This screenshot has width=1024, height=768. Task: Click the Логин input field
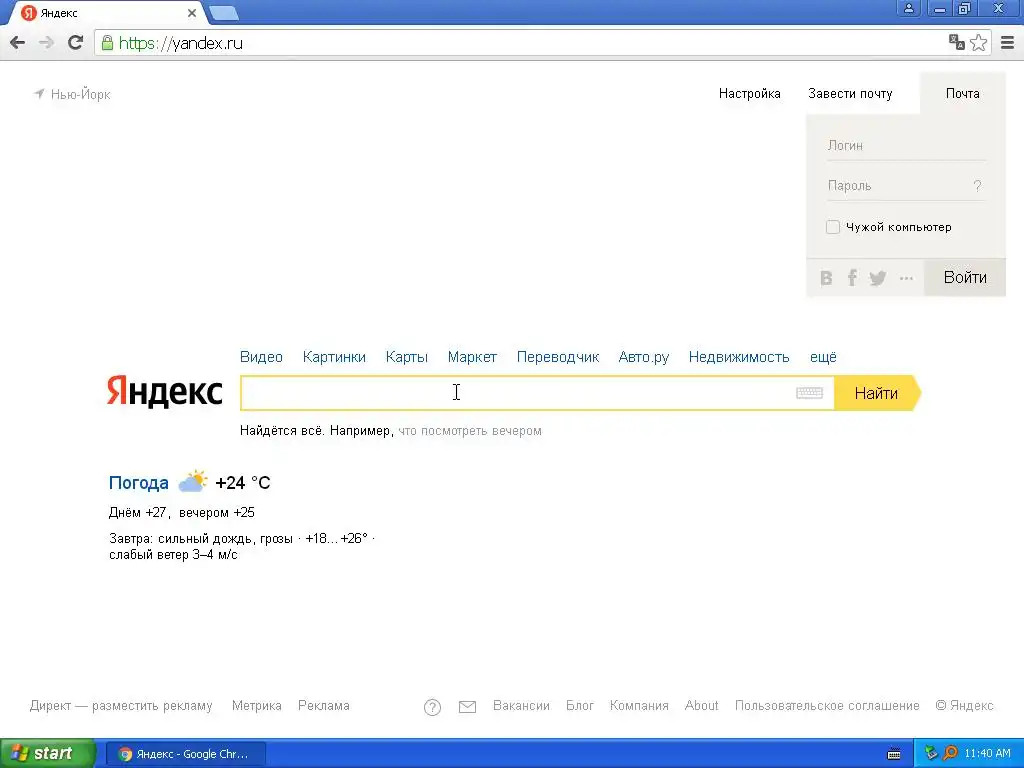906,146
